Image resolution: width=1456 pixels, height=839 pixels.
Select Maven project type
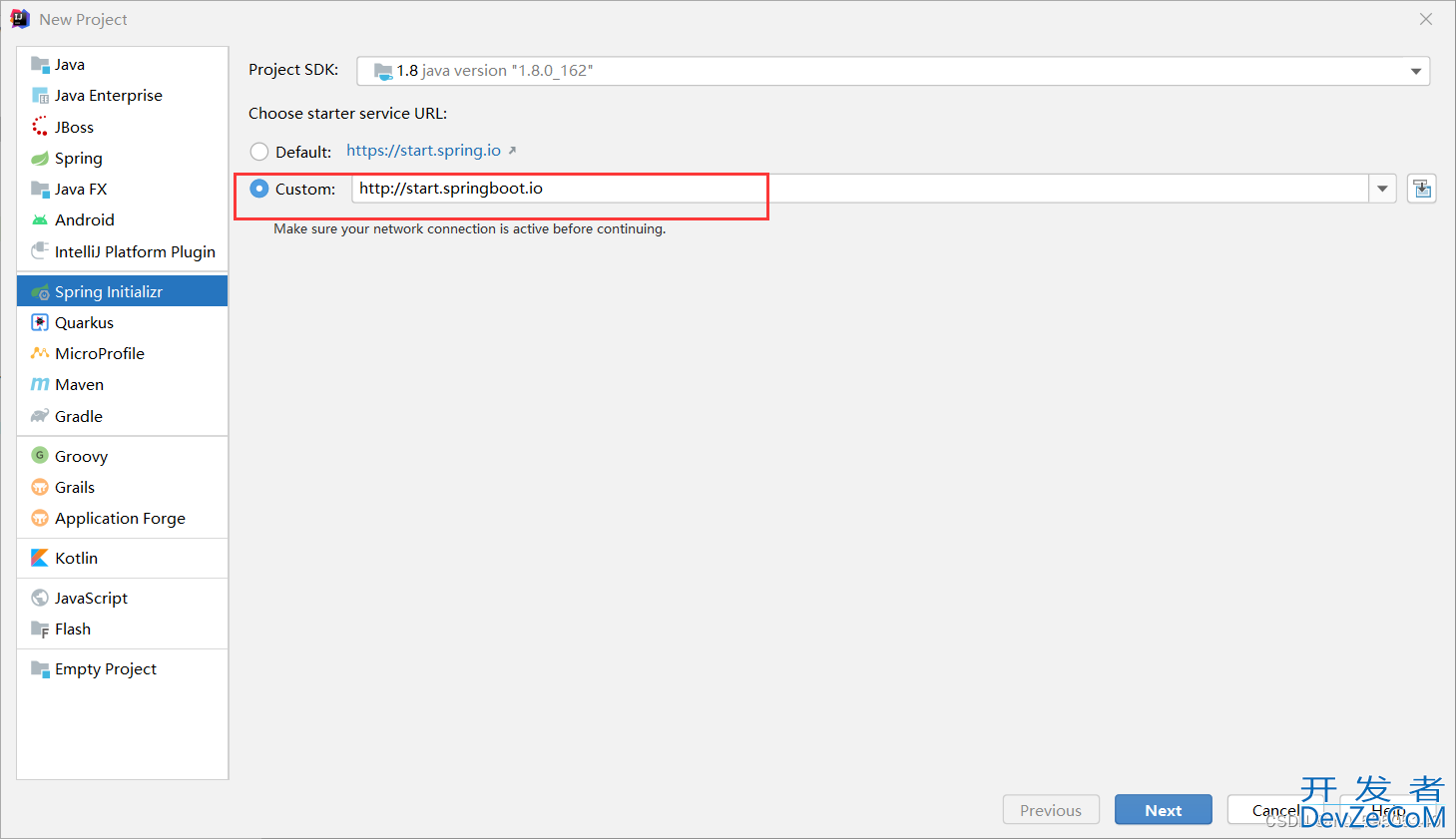pyautogui.click(x=123, y=384)
